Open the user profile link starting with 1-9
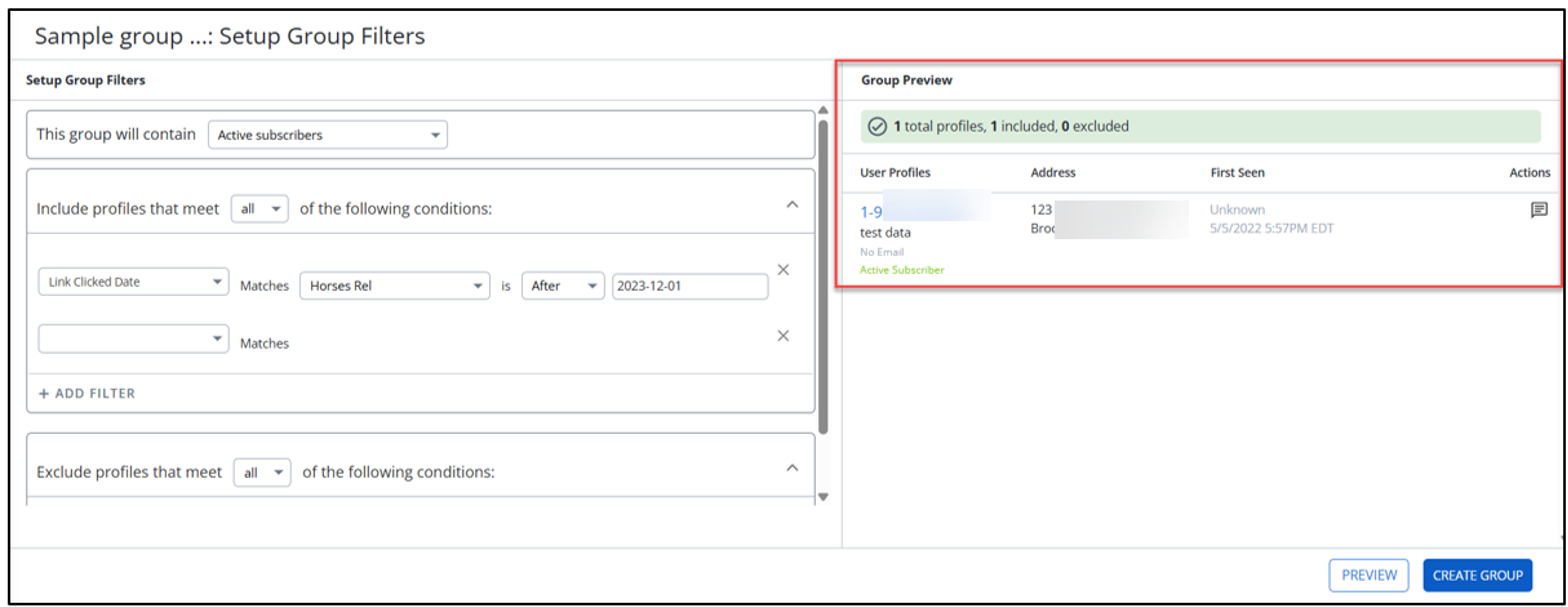The height and width of the screenshot is (607, 1568). [x=871, y=212]
